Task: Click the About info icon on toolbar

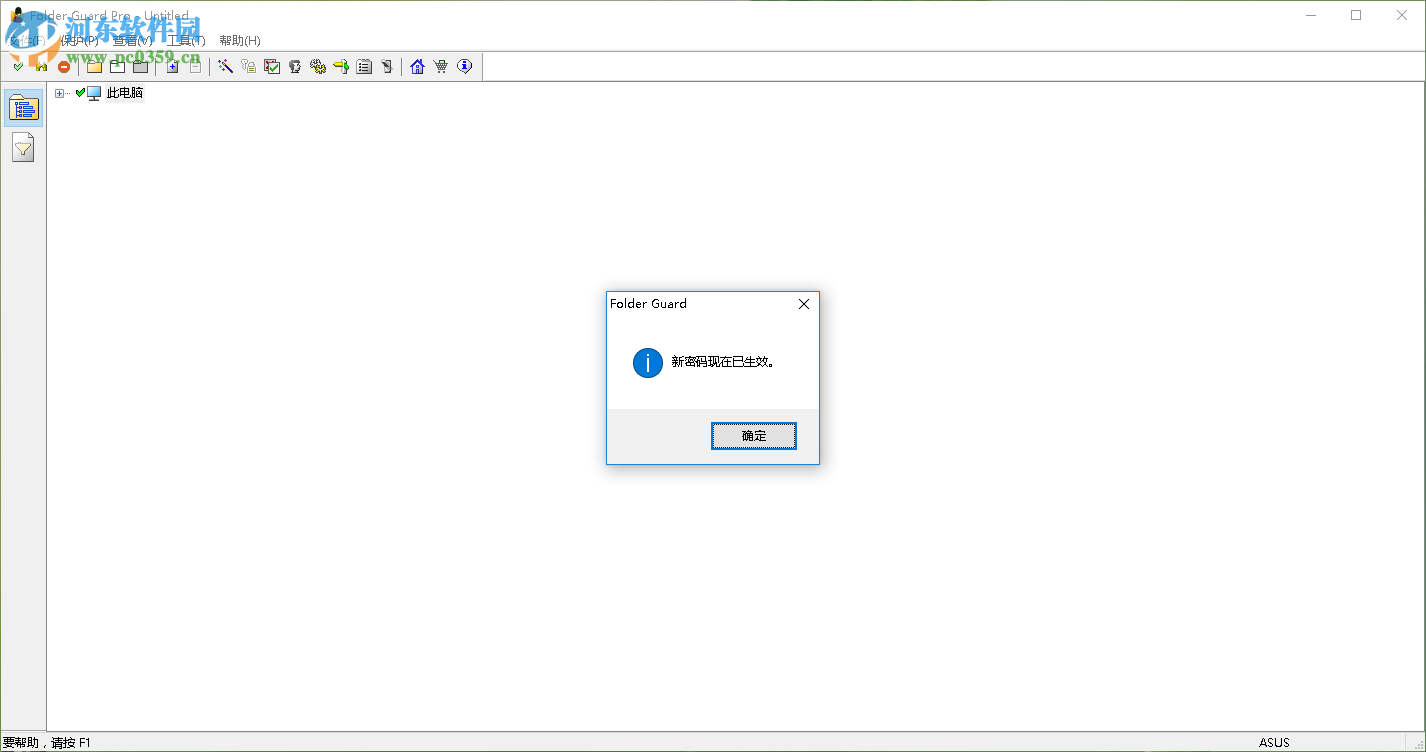Action: point(464,66)
